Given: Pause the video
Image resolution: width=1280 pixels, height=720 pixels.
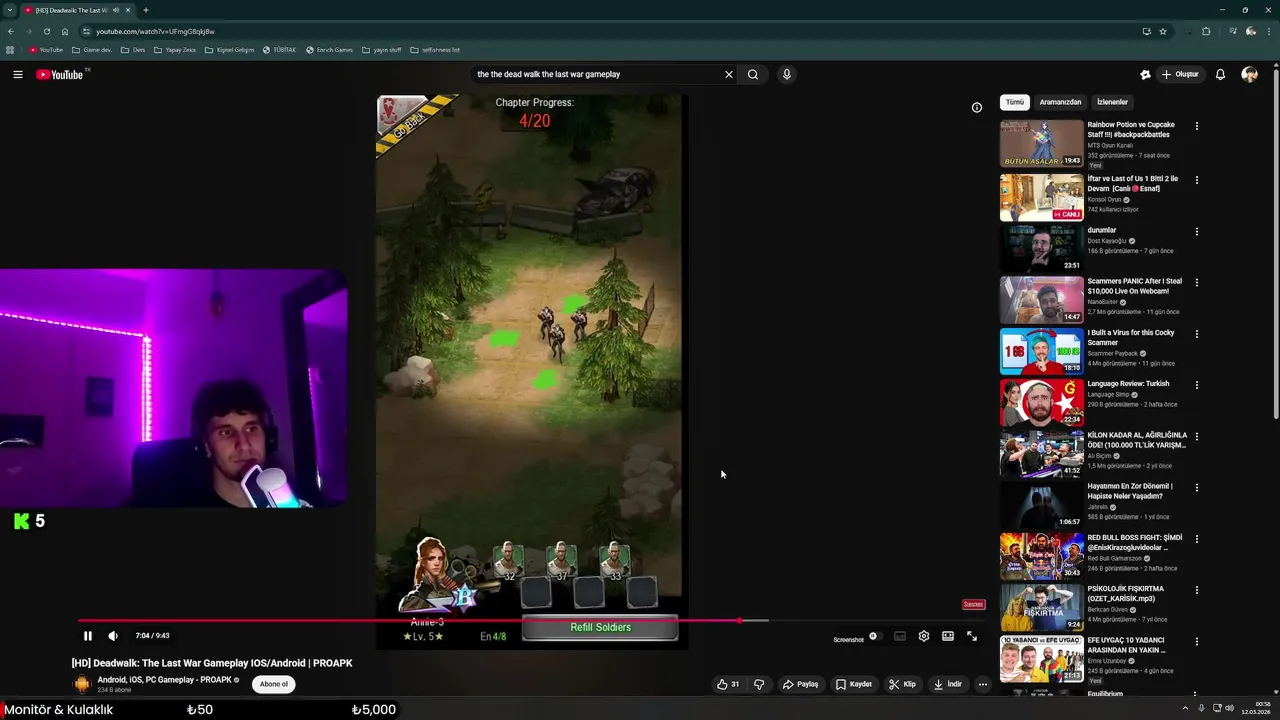Looking at the screenshot, I should tap(88, 636).
